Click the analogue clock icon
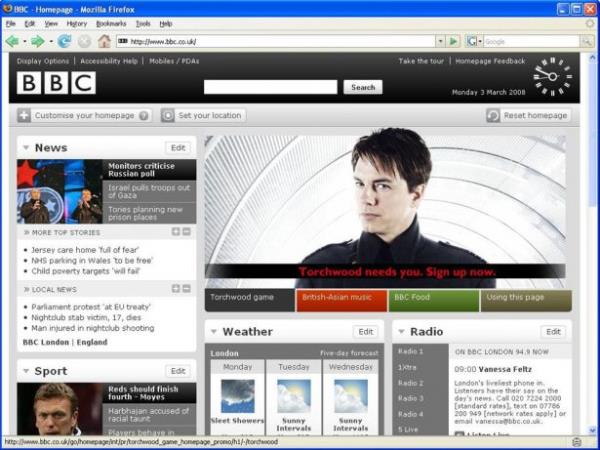 point(552,75)
